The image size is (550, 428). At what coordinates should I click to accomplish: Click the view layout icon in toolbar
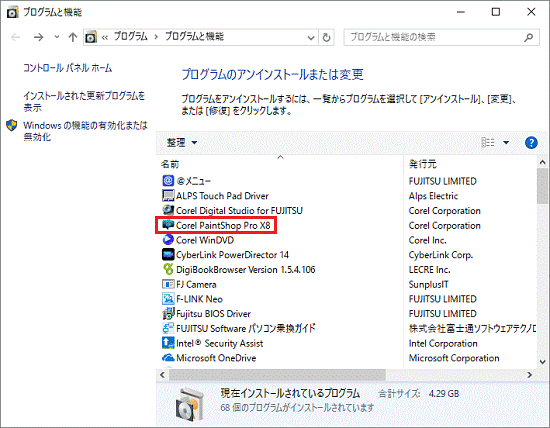coord(488,142)
